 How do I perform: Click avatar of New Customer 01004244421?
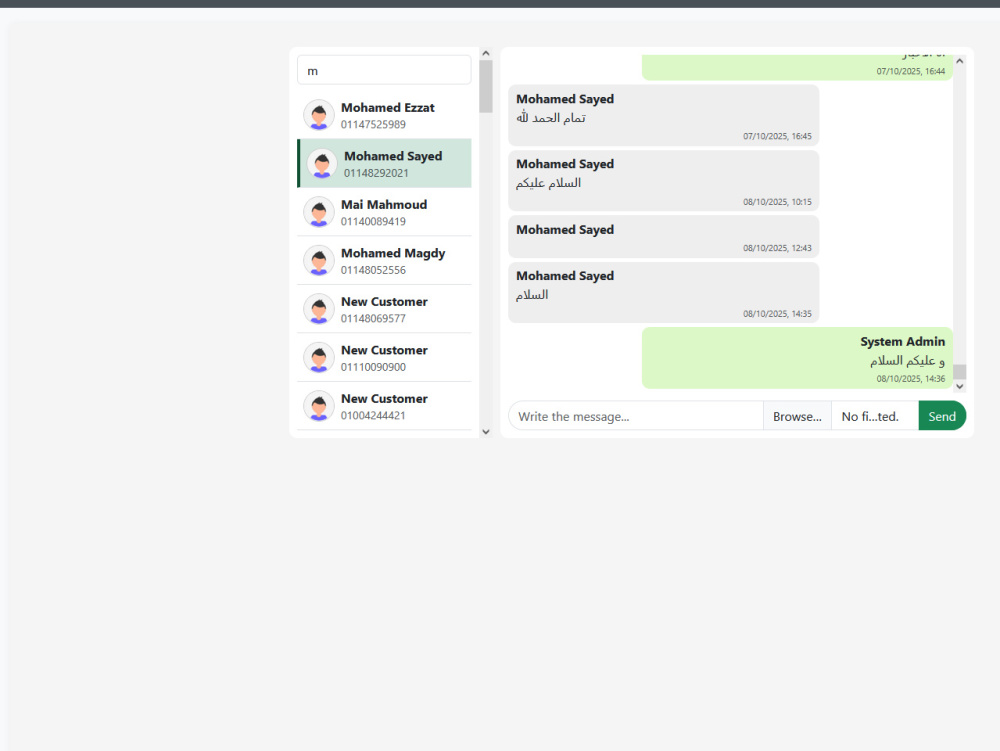(x=319, y=406)
